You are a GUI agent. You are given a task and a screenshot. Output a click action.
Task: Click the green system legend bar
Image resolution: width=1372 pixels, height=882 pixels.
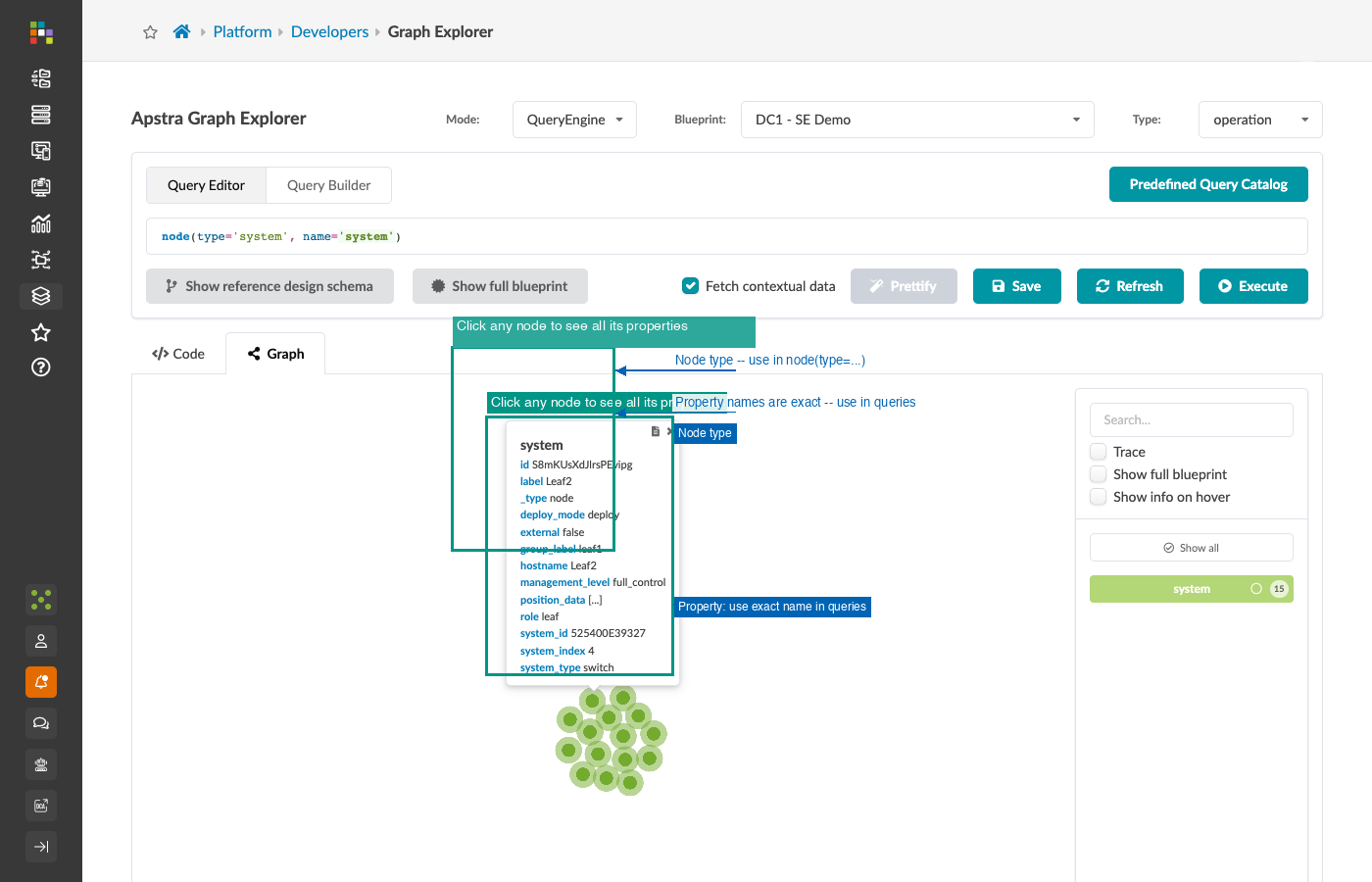(1192, 589)
